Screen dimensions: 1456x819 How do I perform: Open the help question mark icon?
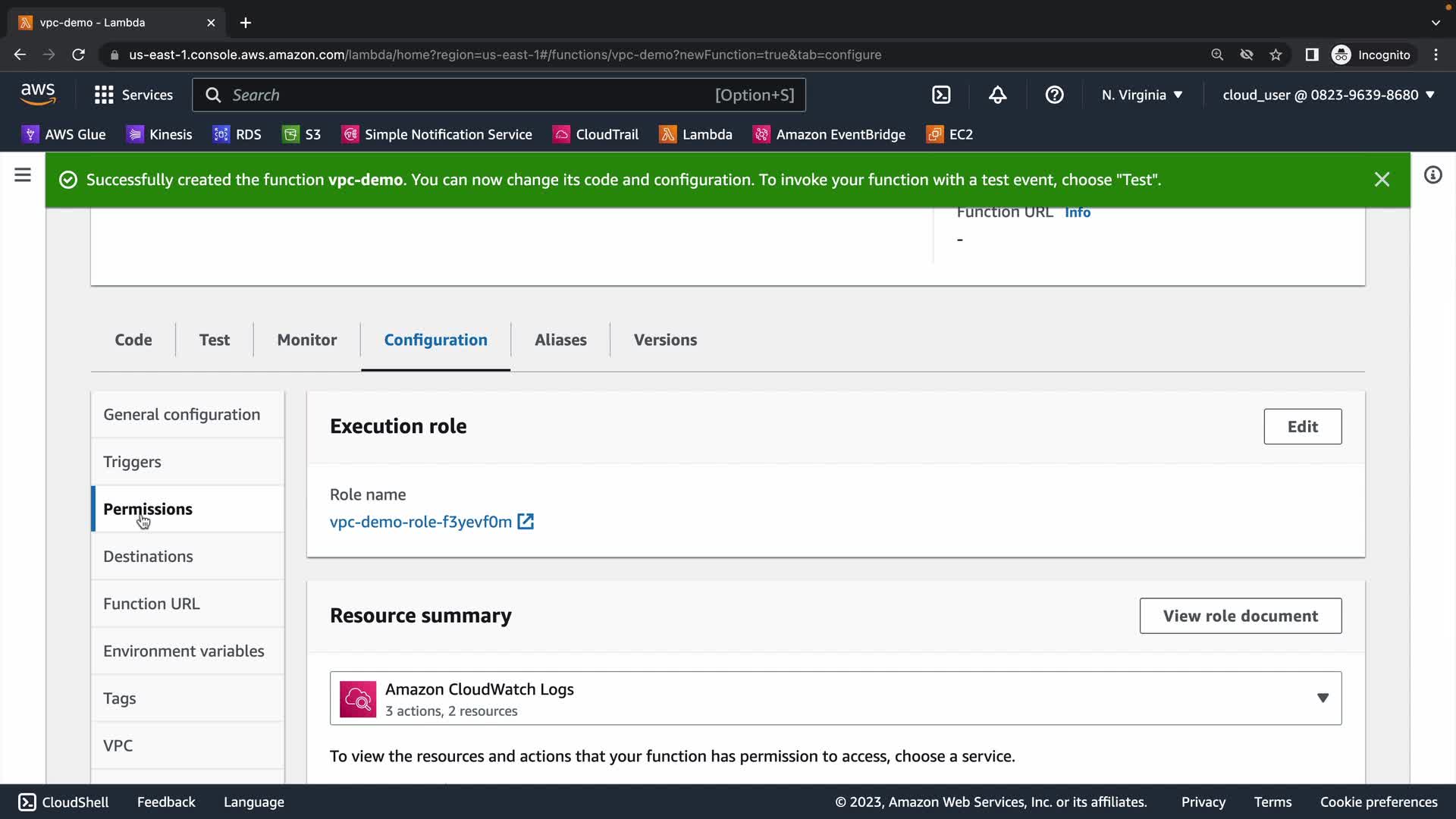(x=1054, y=95)
